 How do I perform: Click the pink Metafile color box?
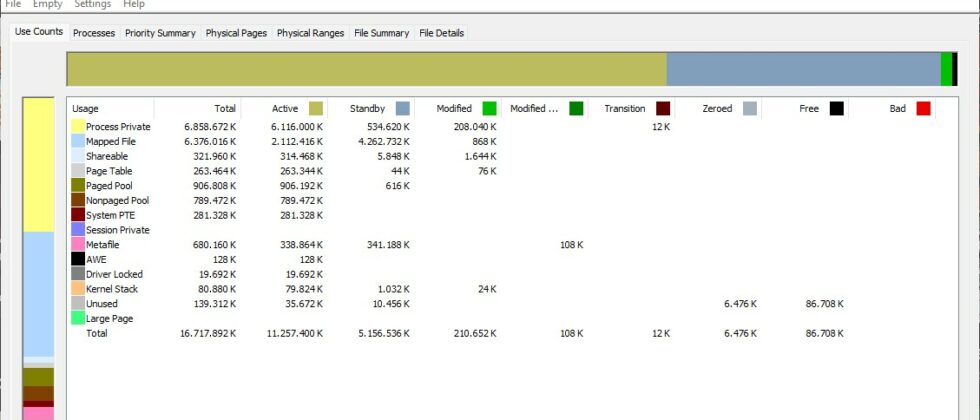pos(78,244)
